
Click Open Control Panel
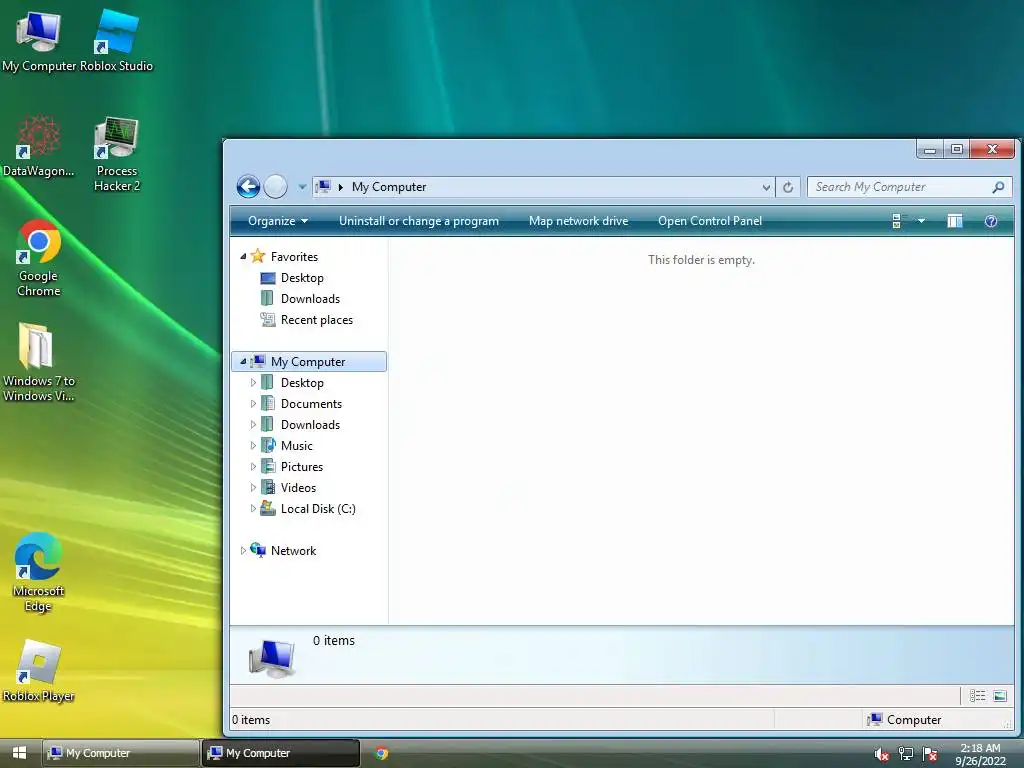pos(710,221)
